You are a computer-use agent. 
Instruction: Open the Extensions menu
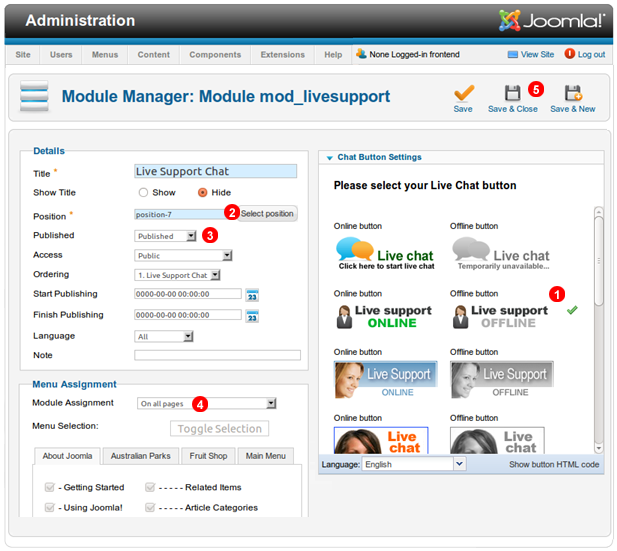tap(283, 55)
